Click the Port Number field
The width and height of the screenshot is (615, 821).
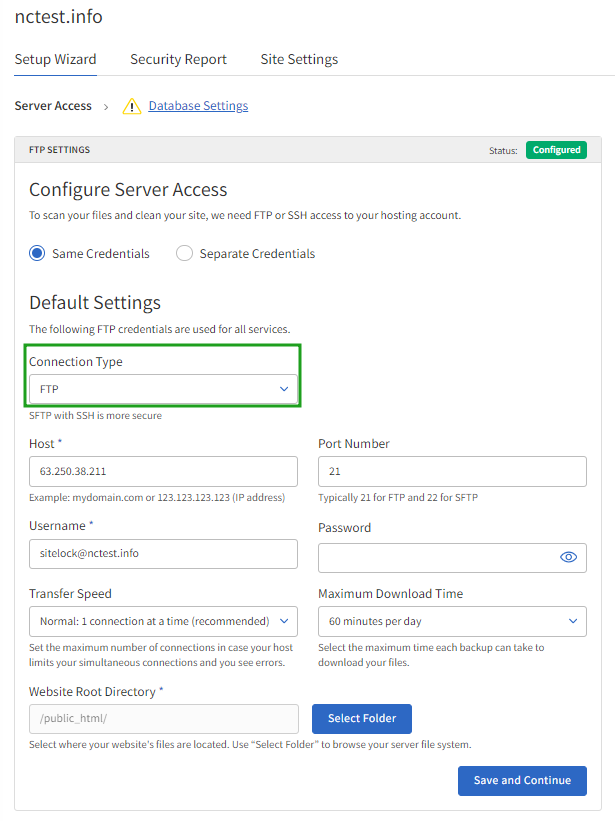(452, 471)
